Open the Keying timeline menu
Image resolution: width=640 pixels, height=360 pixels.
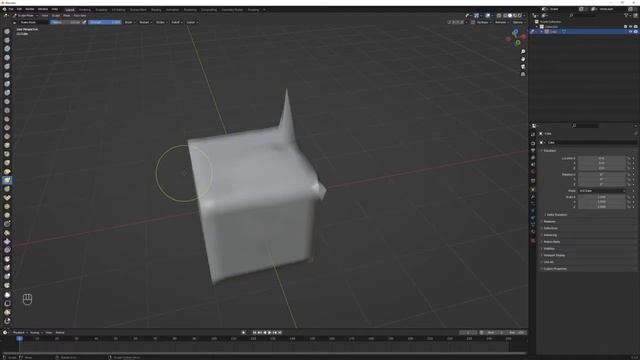click(35, 332)
